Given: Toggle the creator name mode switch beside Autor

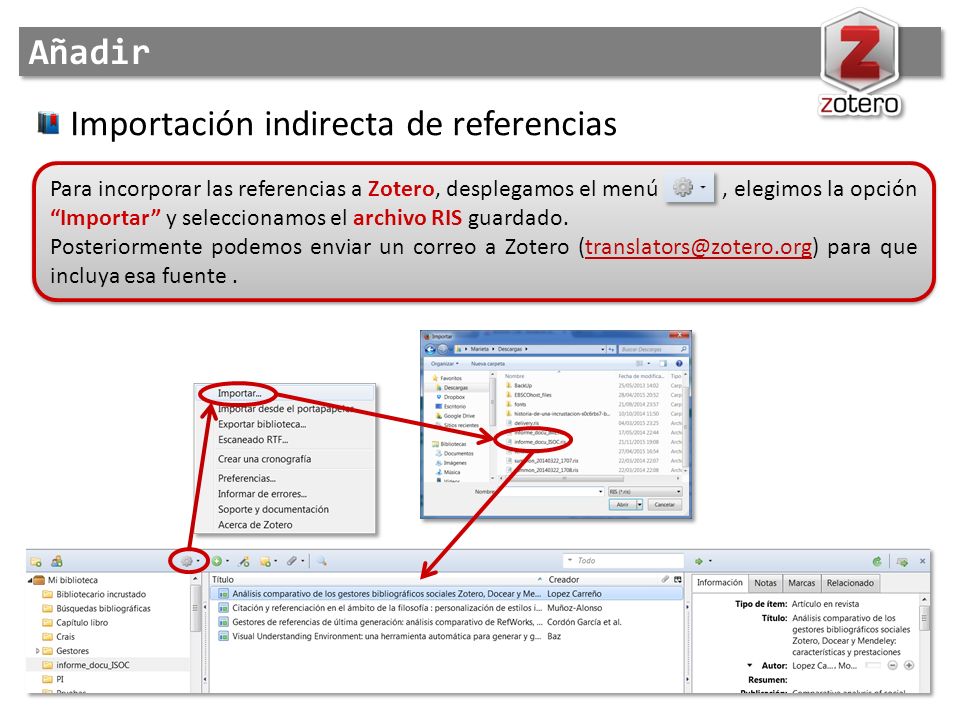Looking at the screenshot, I should [873, 666].
